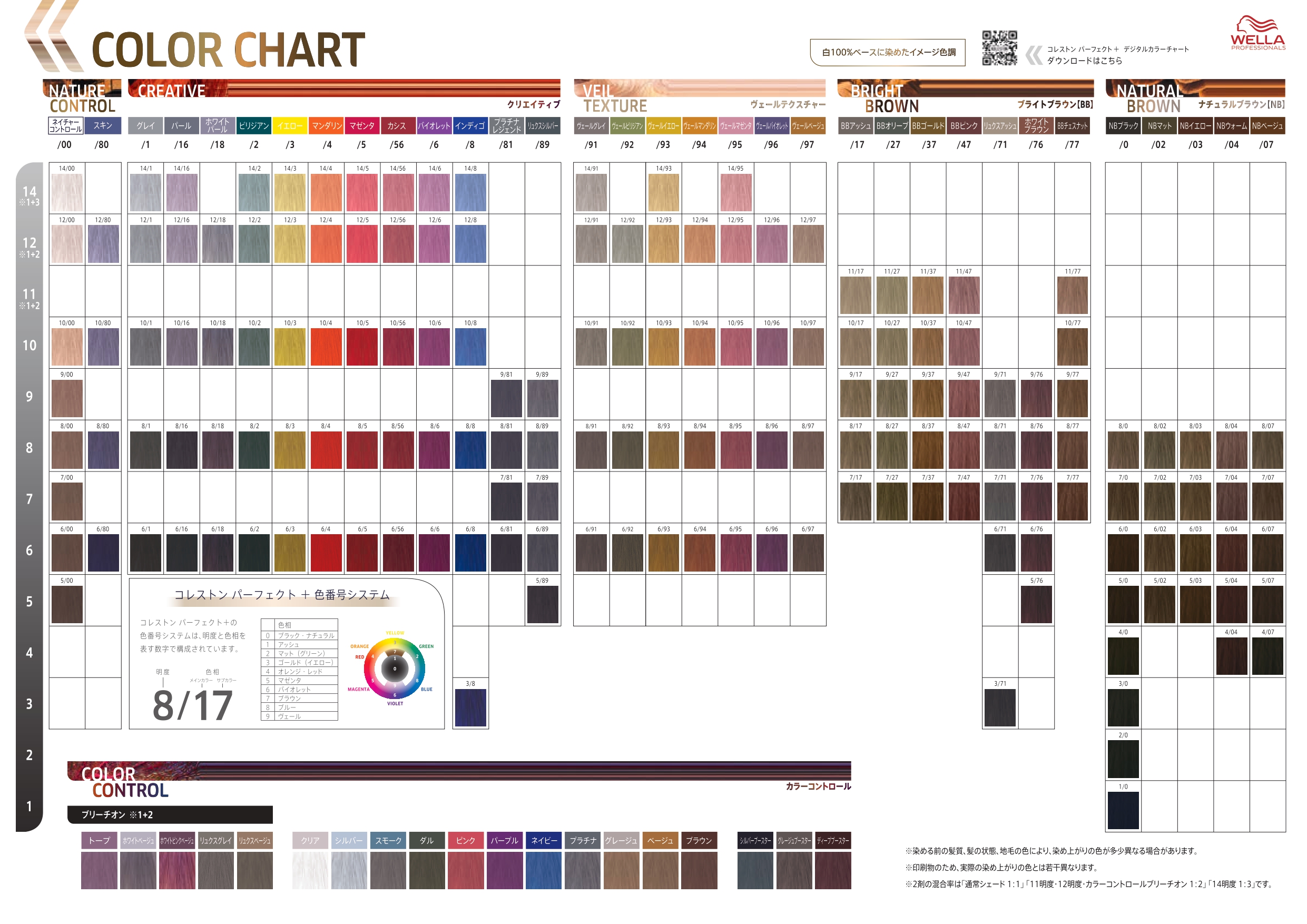Select the 9/37 swatch
This screenshot has width=1307, height=924.
pyautogui.click(x=928, y=399)
